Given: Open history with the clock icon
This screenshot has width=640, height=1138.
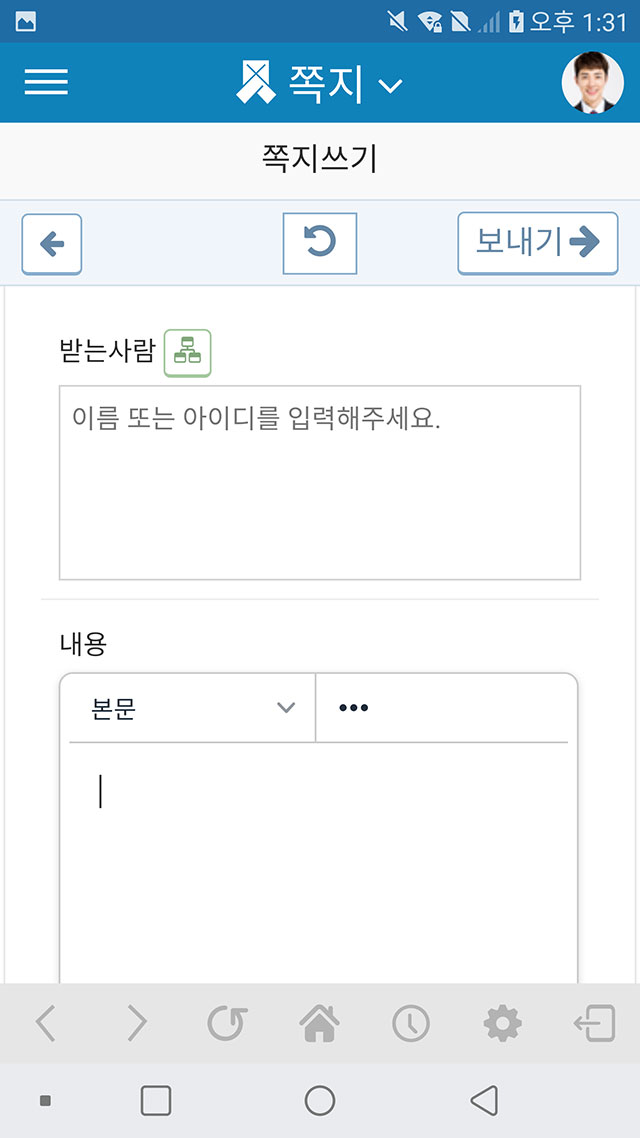Looking at the screenshot, I should tap(411, 1024).
